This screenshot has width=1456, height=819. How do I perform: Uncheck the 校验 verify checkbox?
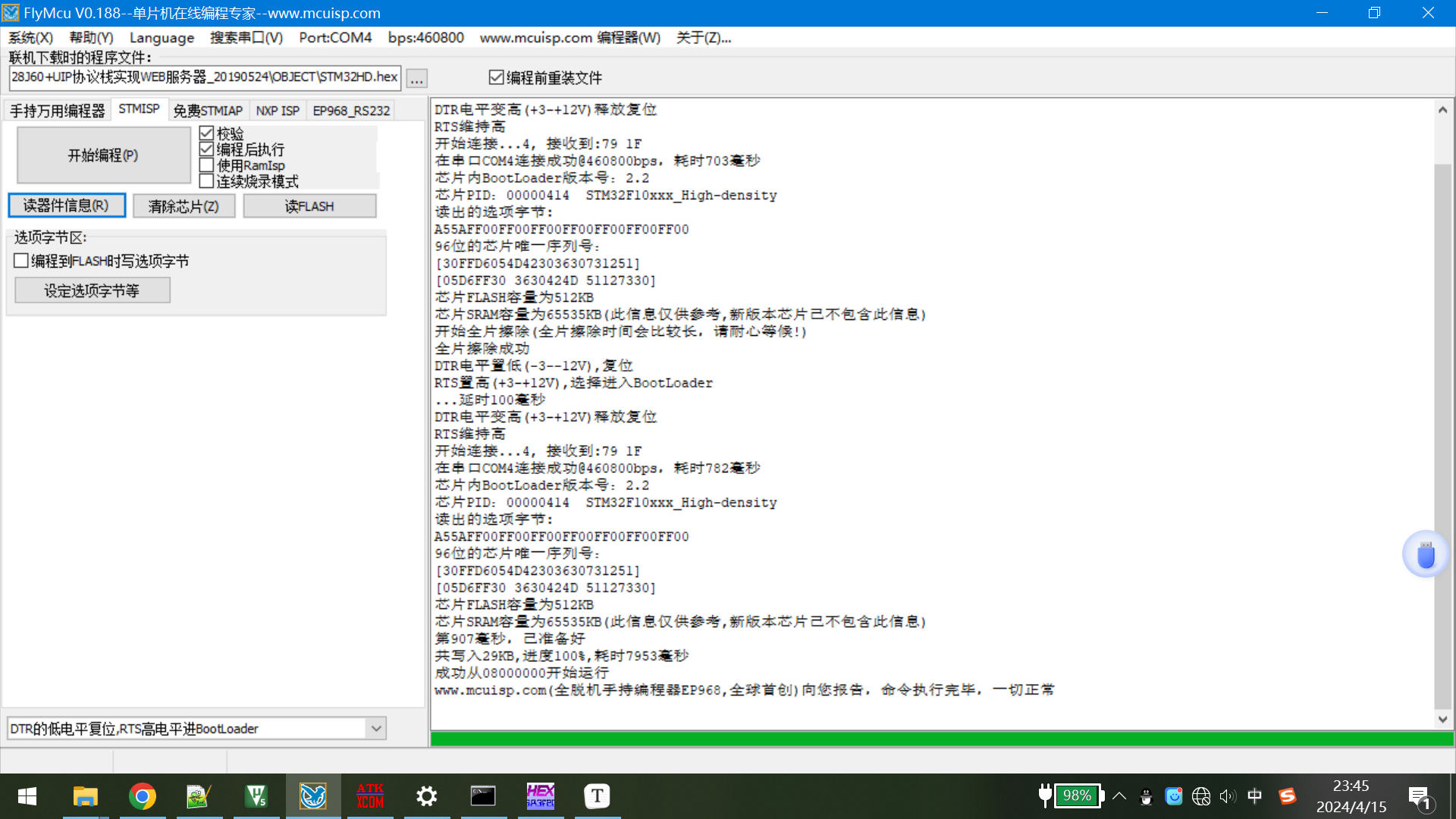pos(206,133)
